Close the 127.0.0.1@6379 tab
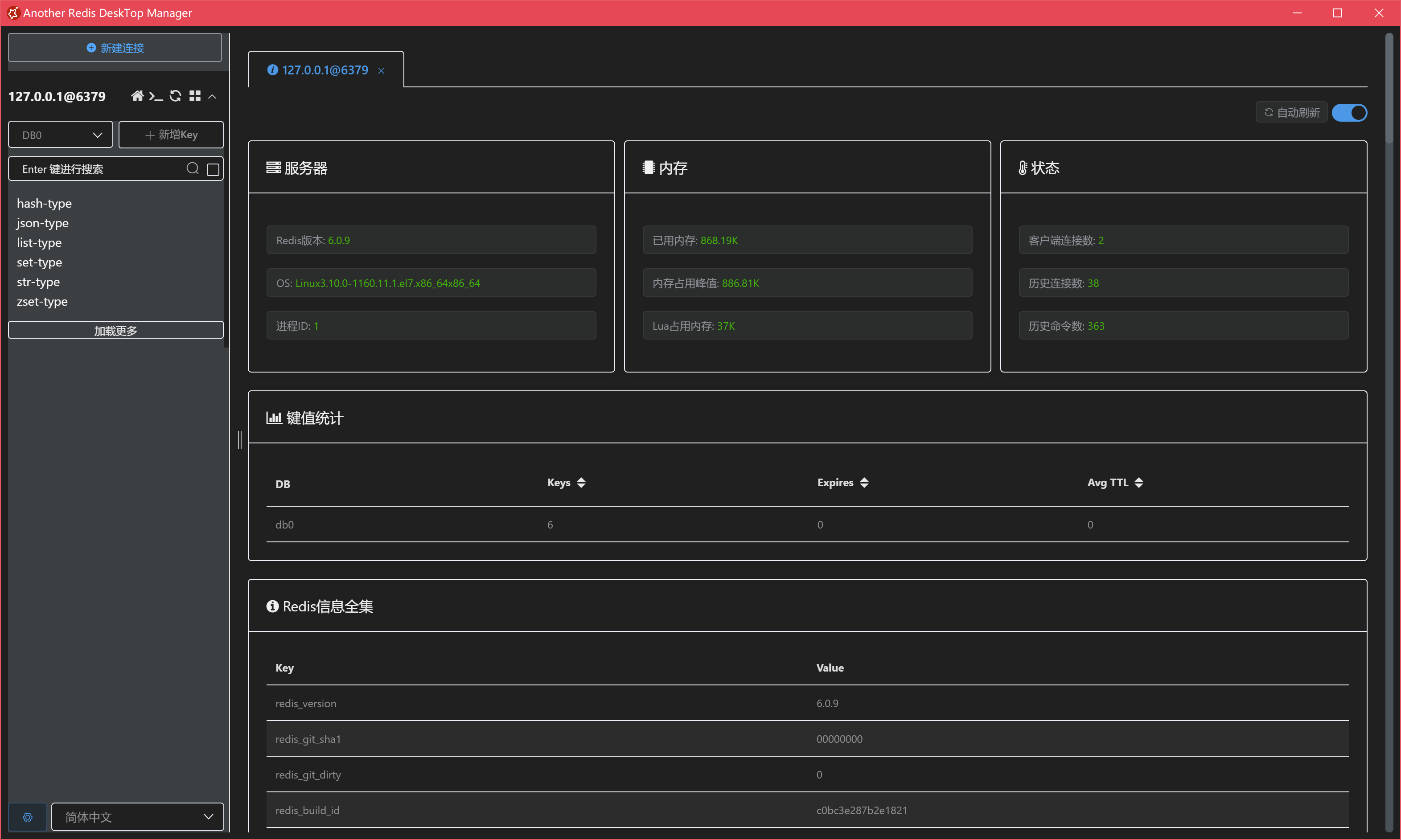The height and width of the screenshot is (840, 1401). pos(381,70)
